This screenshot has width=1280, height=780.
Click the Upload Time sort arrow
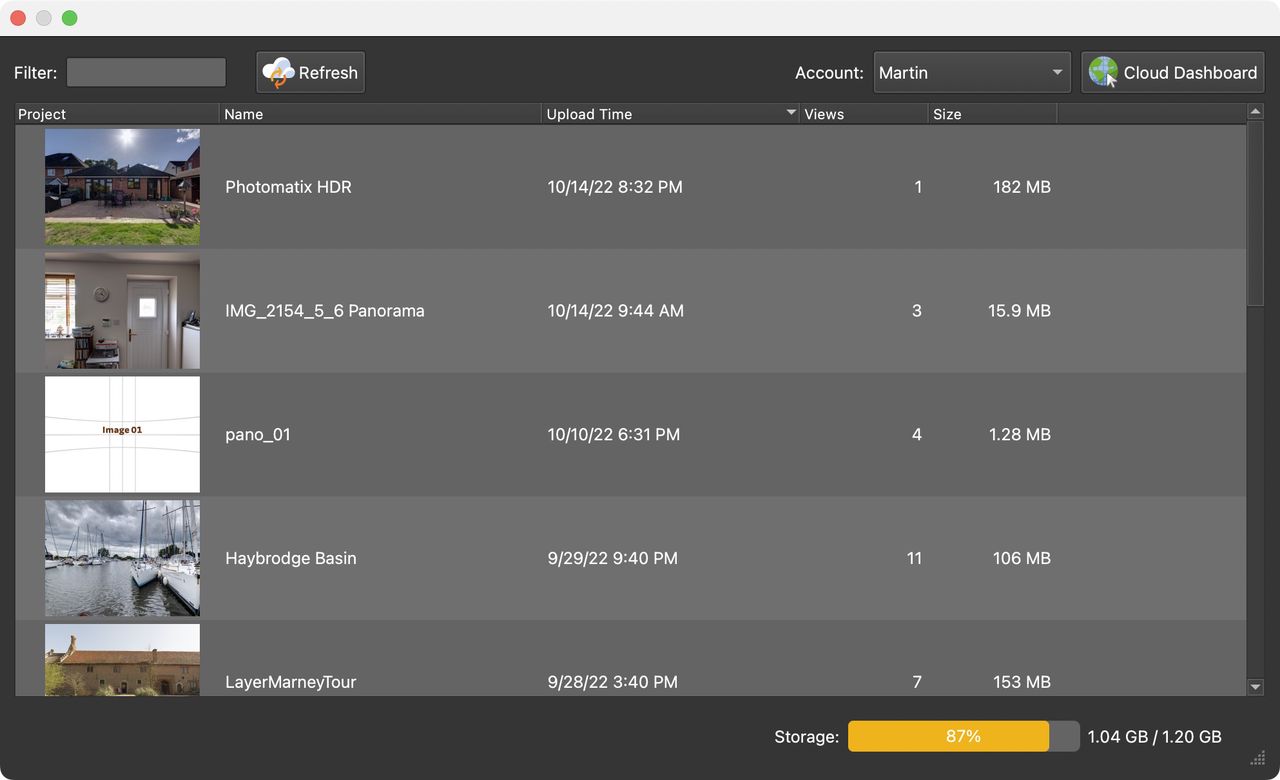(x=791, y=113)
